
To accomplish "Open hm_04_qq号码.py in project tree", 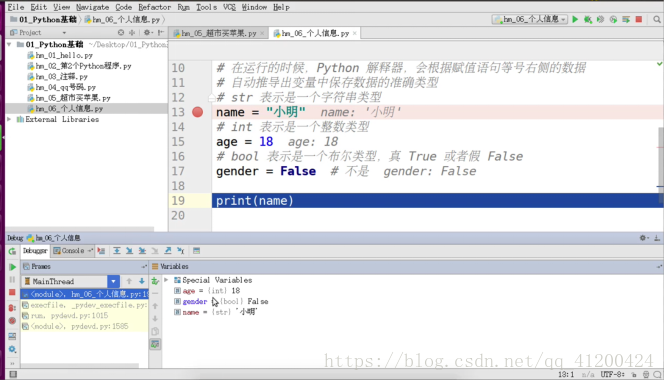I will 66,87.
